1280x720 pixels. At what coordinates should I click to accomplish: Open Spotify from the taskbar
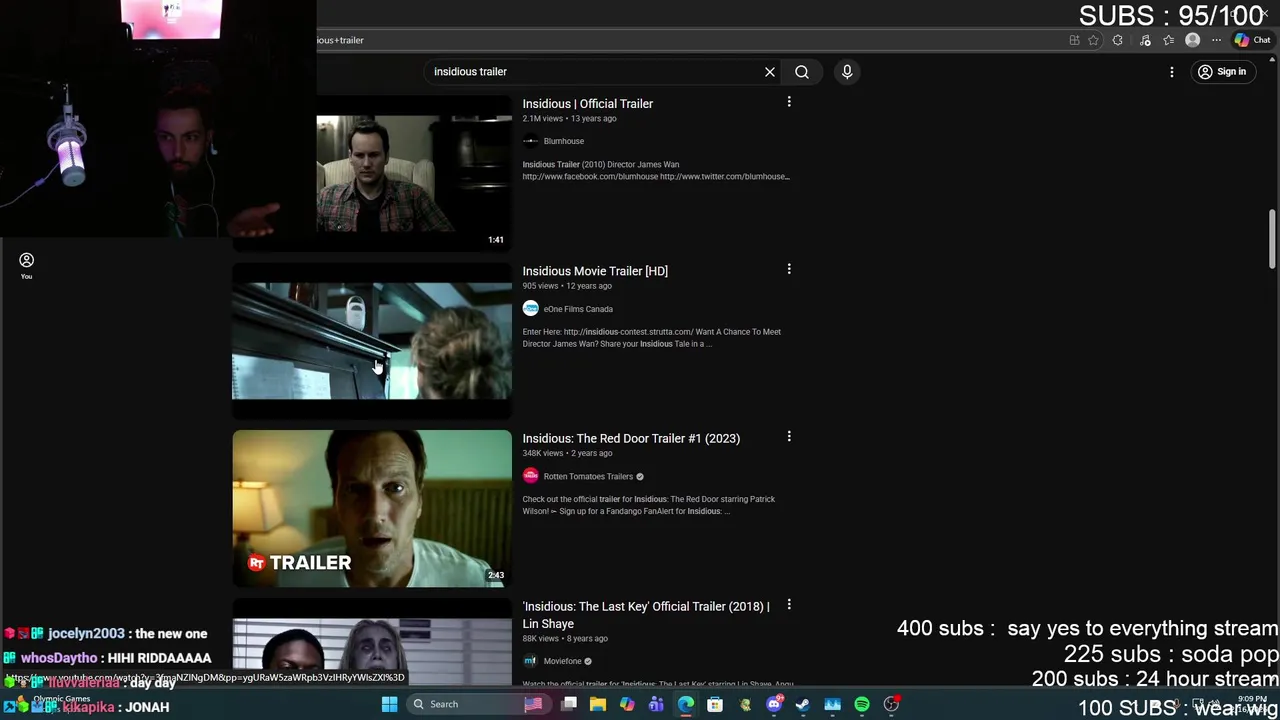pyautogui.click(x=862, y=704)
